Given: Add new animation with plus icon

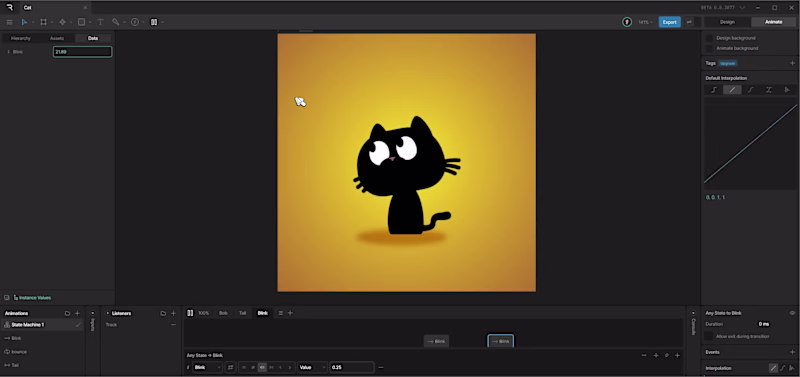Looking at the screenshot, I should (x=78, y=313).
